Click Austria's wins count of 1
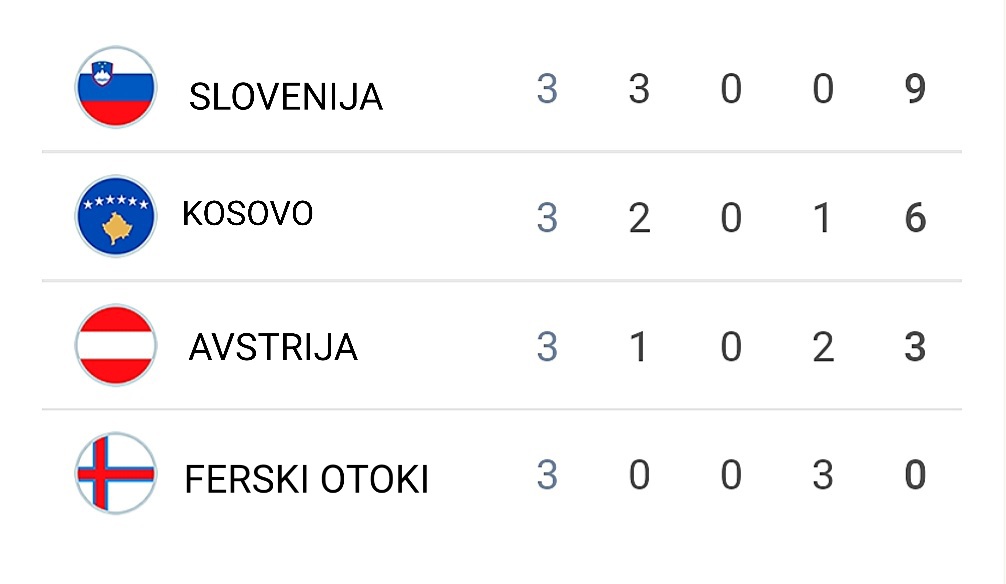The width and height of the screenshot is (1006, 584). (638, 347)
